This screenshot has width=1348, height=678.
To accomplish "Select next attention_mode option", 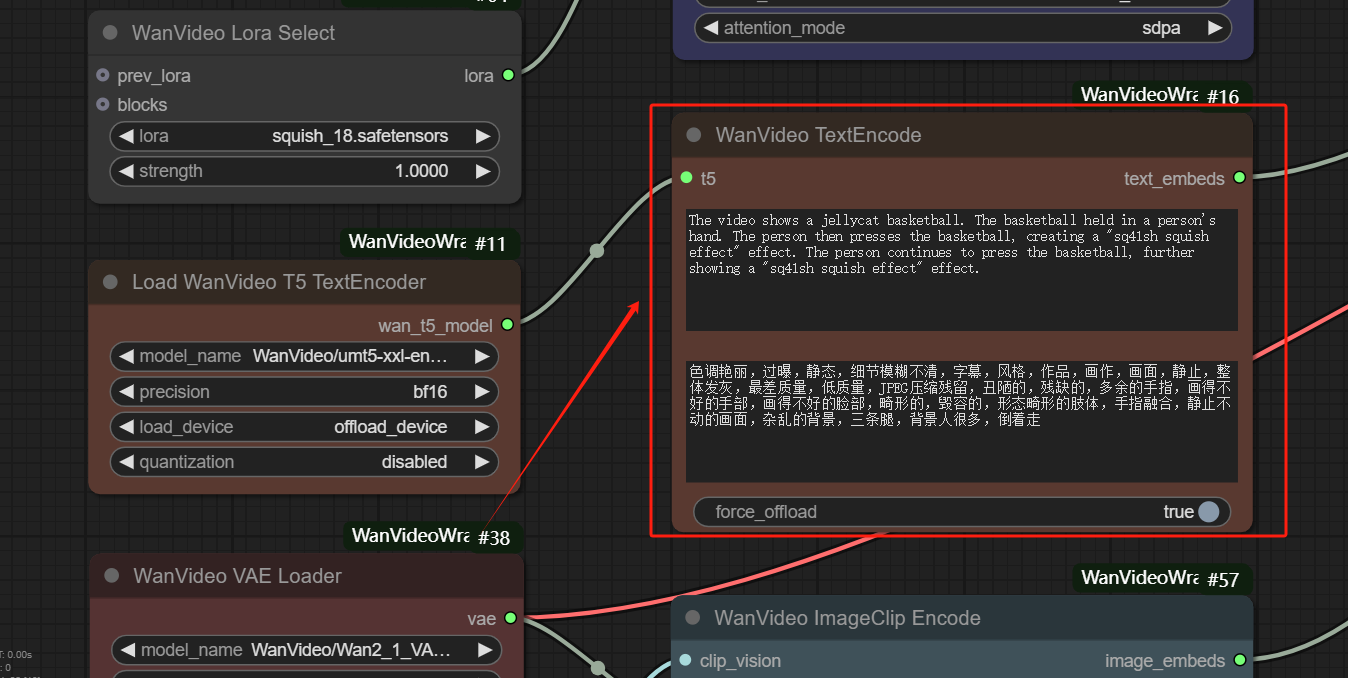I will click(x=1216, y=28).
